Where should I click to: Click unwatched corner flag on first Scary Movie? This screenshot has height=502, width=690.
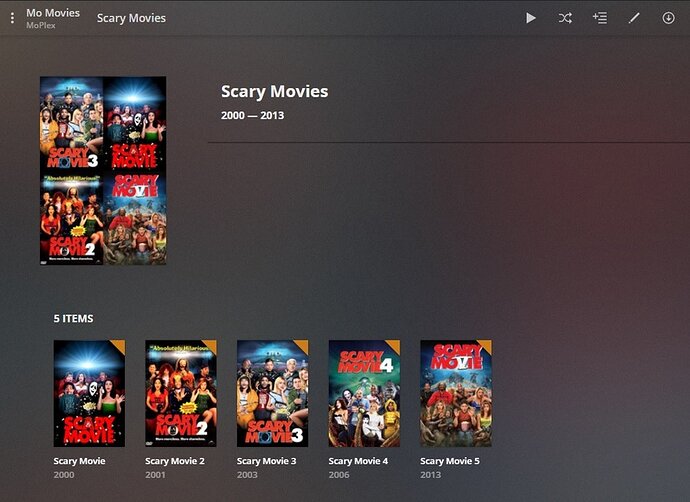point(119,345)
